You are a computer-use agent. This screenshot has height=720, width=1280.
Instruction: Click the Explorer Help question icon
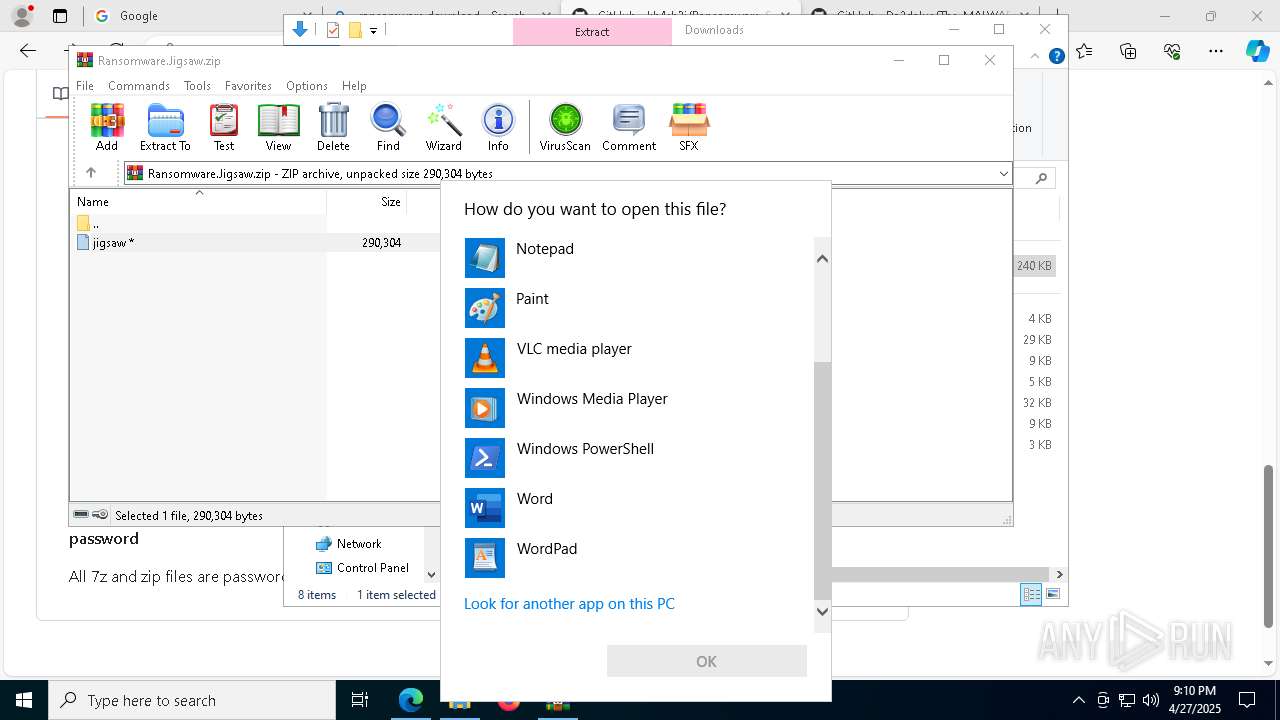[1056, 56]
